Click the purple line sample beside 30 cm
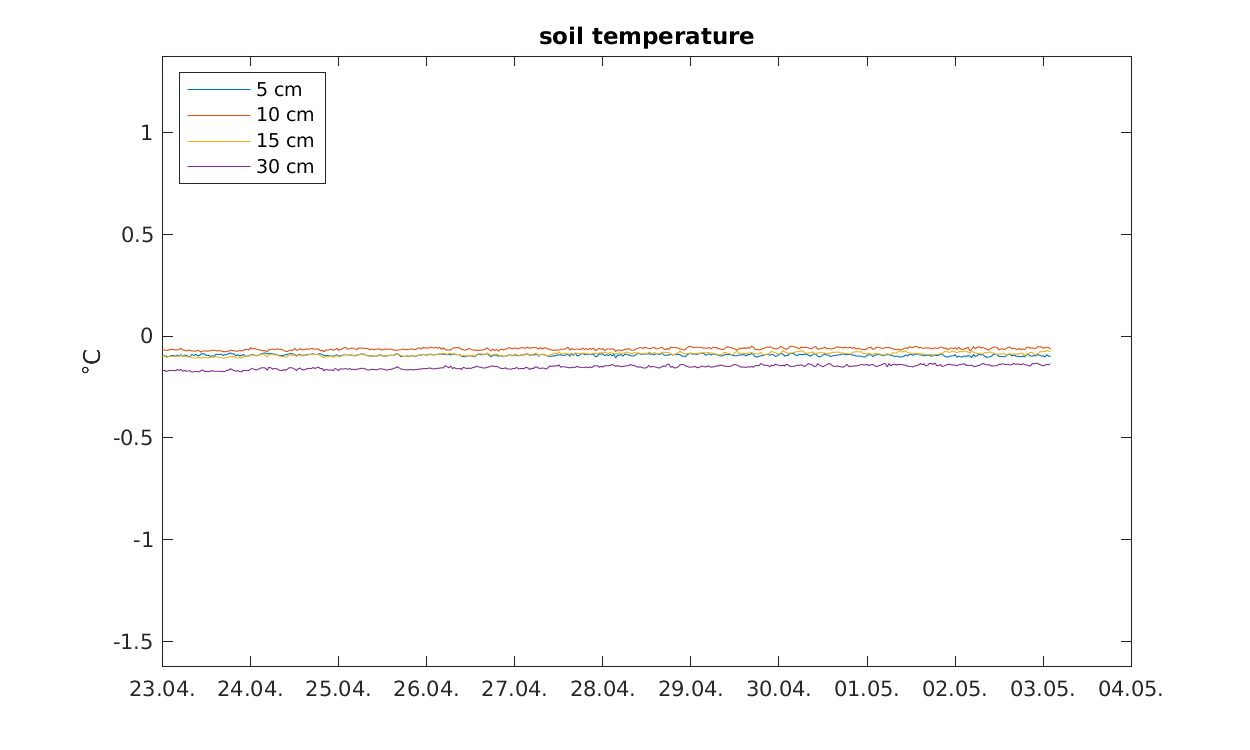Screen dimensions: 1250x750 tap(218, 167)
